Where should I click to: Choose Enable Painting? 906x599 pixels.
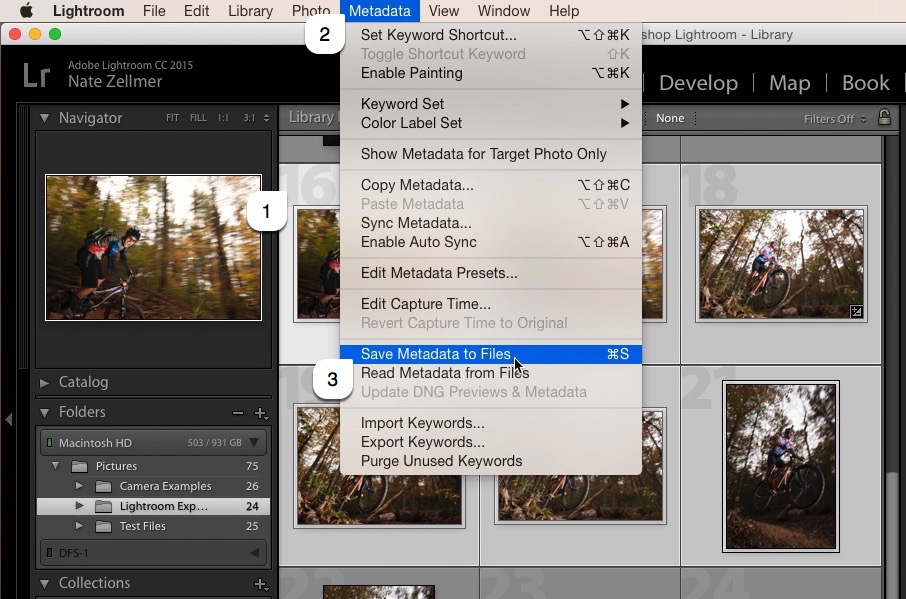pos(491,73)
